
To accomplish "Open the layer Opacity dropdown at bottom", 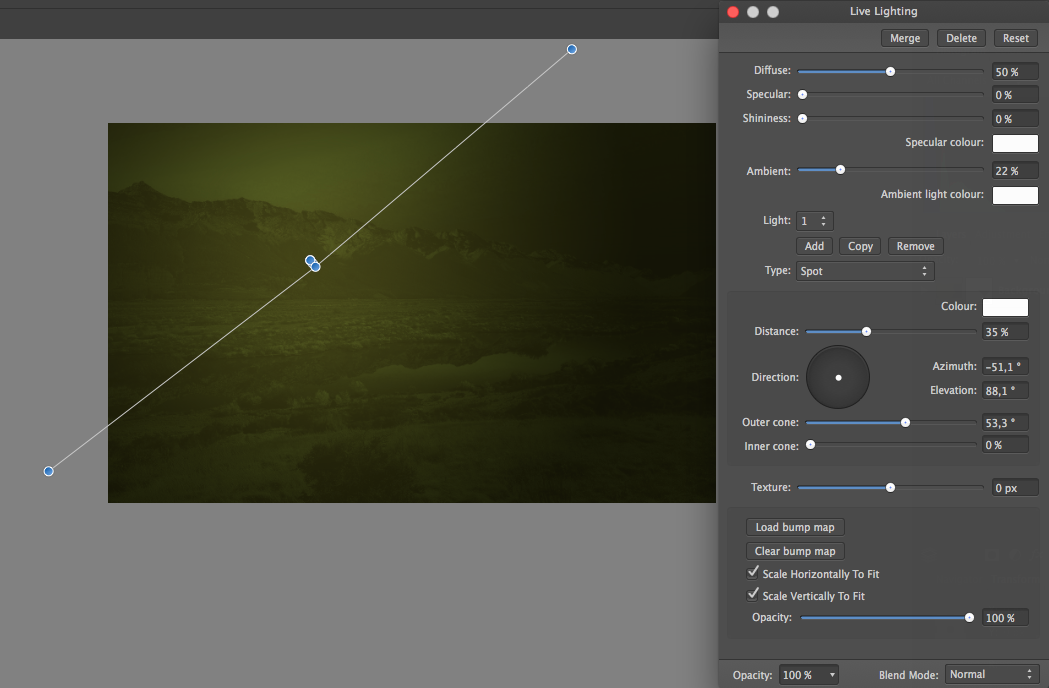I will 808,674.
